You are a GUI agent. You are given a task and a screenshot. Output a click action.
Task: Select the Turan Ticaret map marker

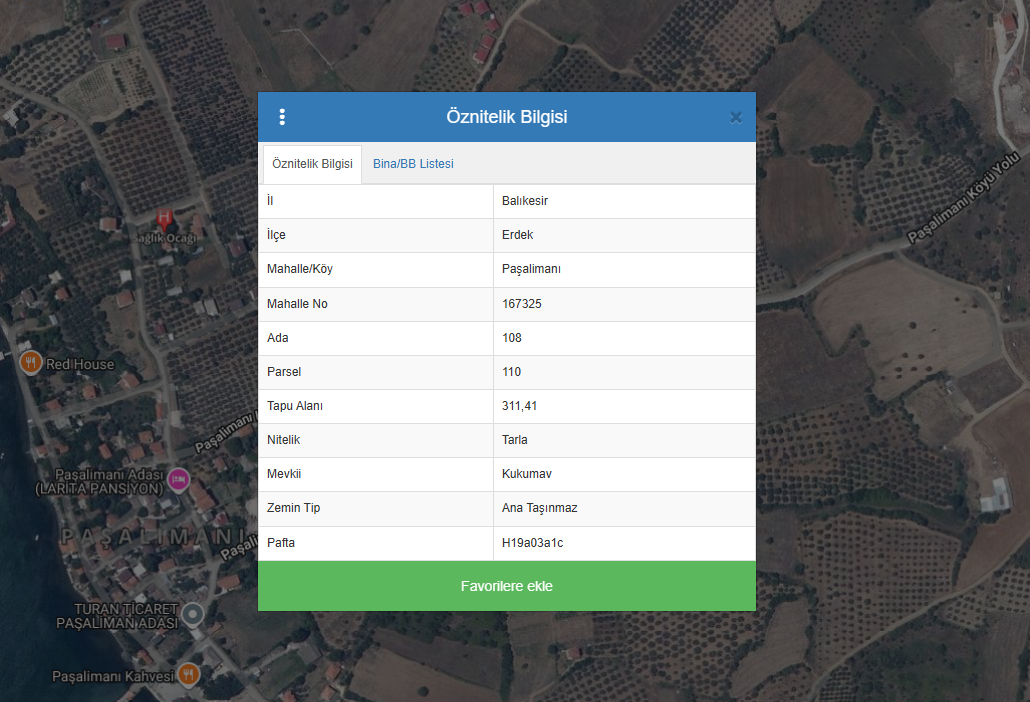193,612
